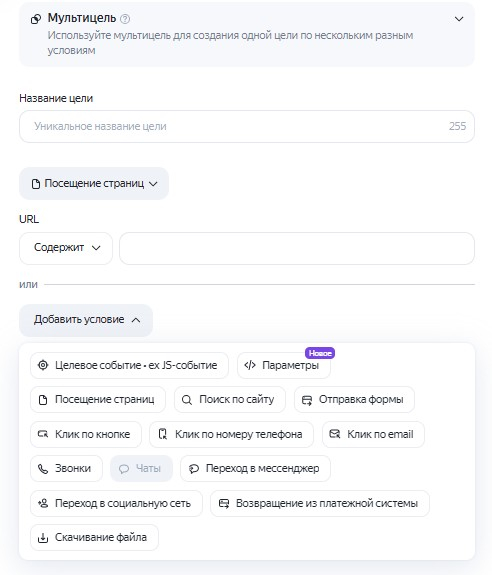
Task: Add Посещение страниц condition from list
Action: coord(98,399)
